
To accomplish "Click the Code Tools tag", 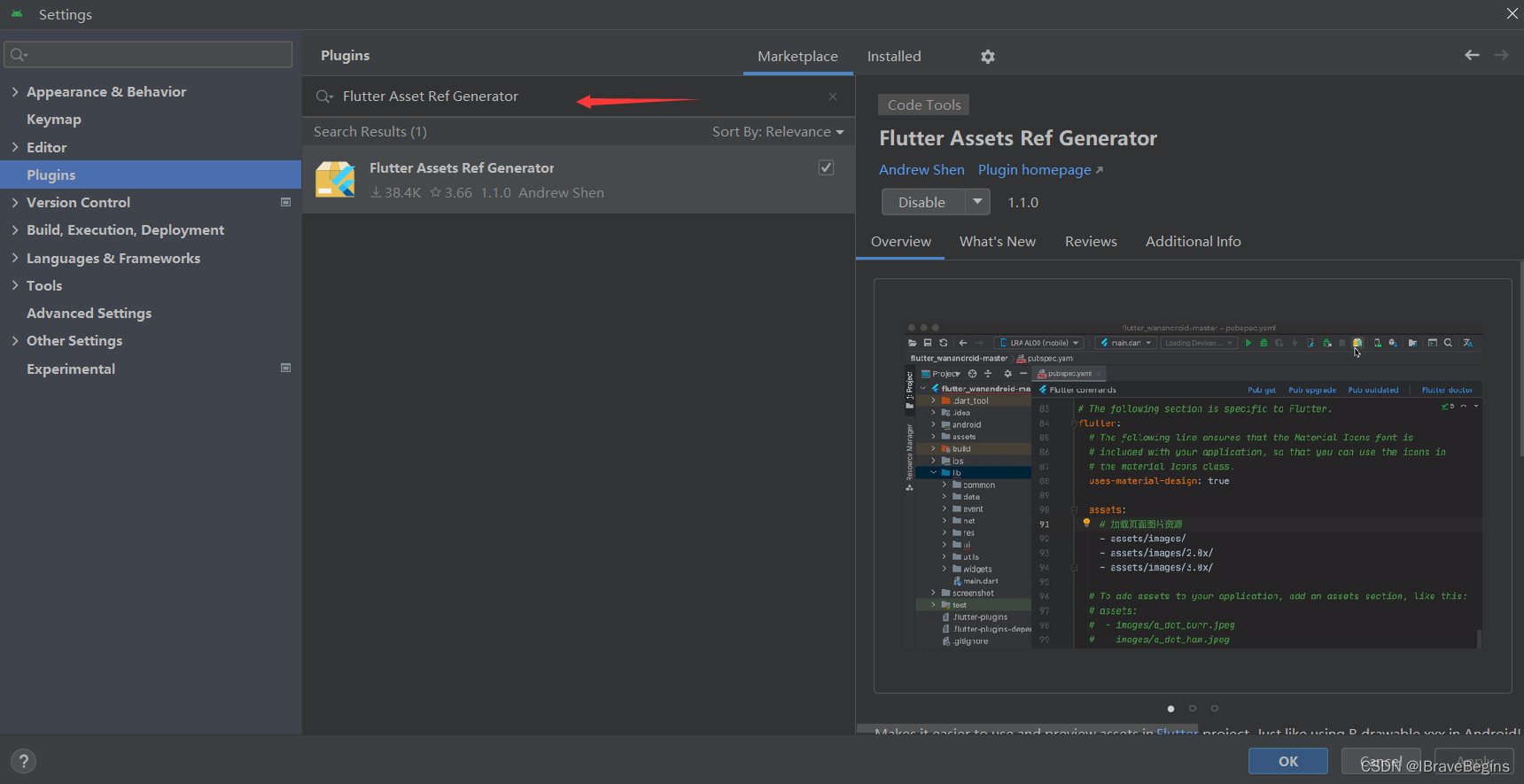I will pos(924,105).
